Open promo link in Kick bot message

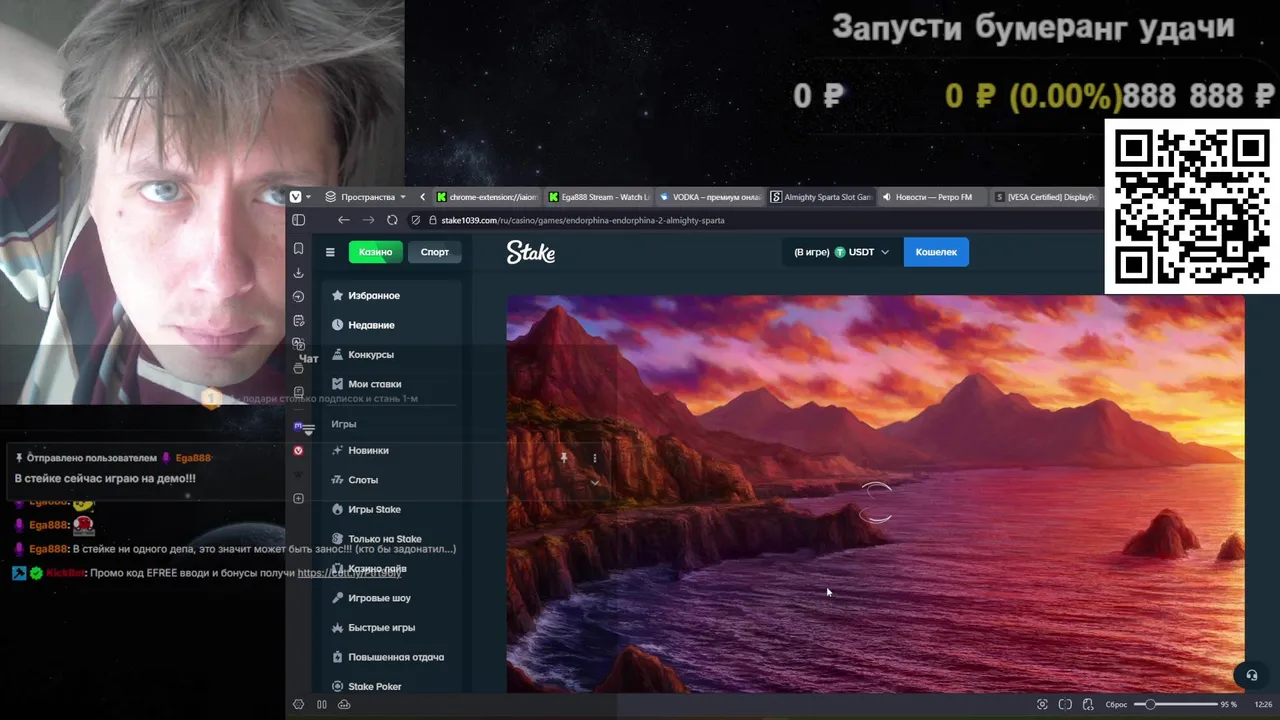click(349, 573)
